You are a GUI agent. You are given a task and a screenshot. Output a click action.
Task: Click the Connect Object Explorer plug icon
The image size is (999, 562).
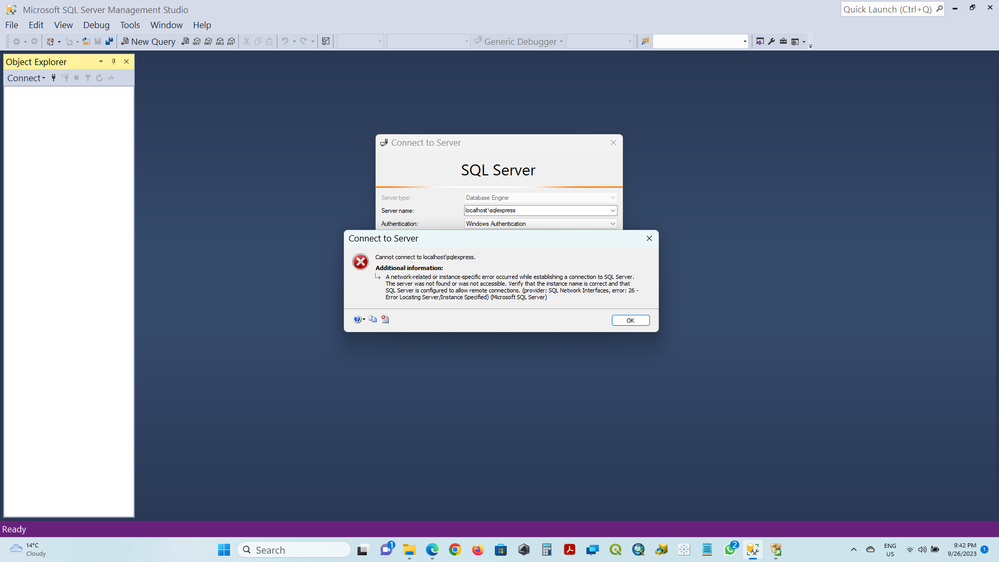(x=54, y=78)
